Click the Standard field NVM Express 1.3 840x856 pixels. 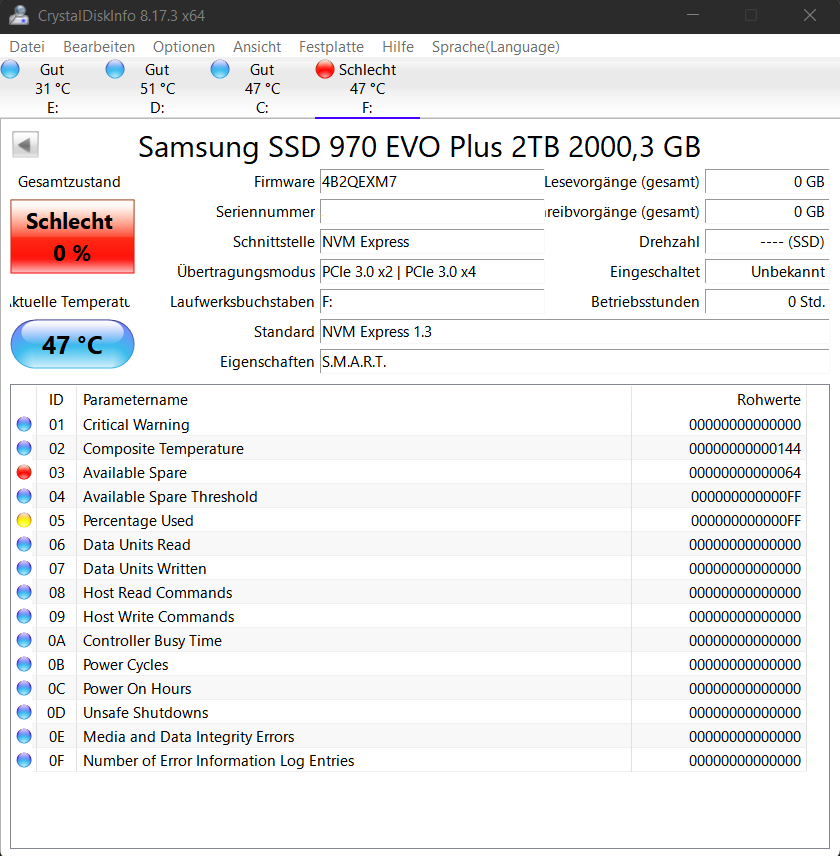(x=575, y=332)
